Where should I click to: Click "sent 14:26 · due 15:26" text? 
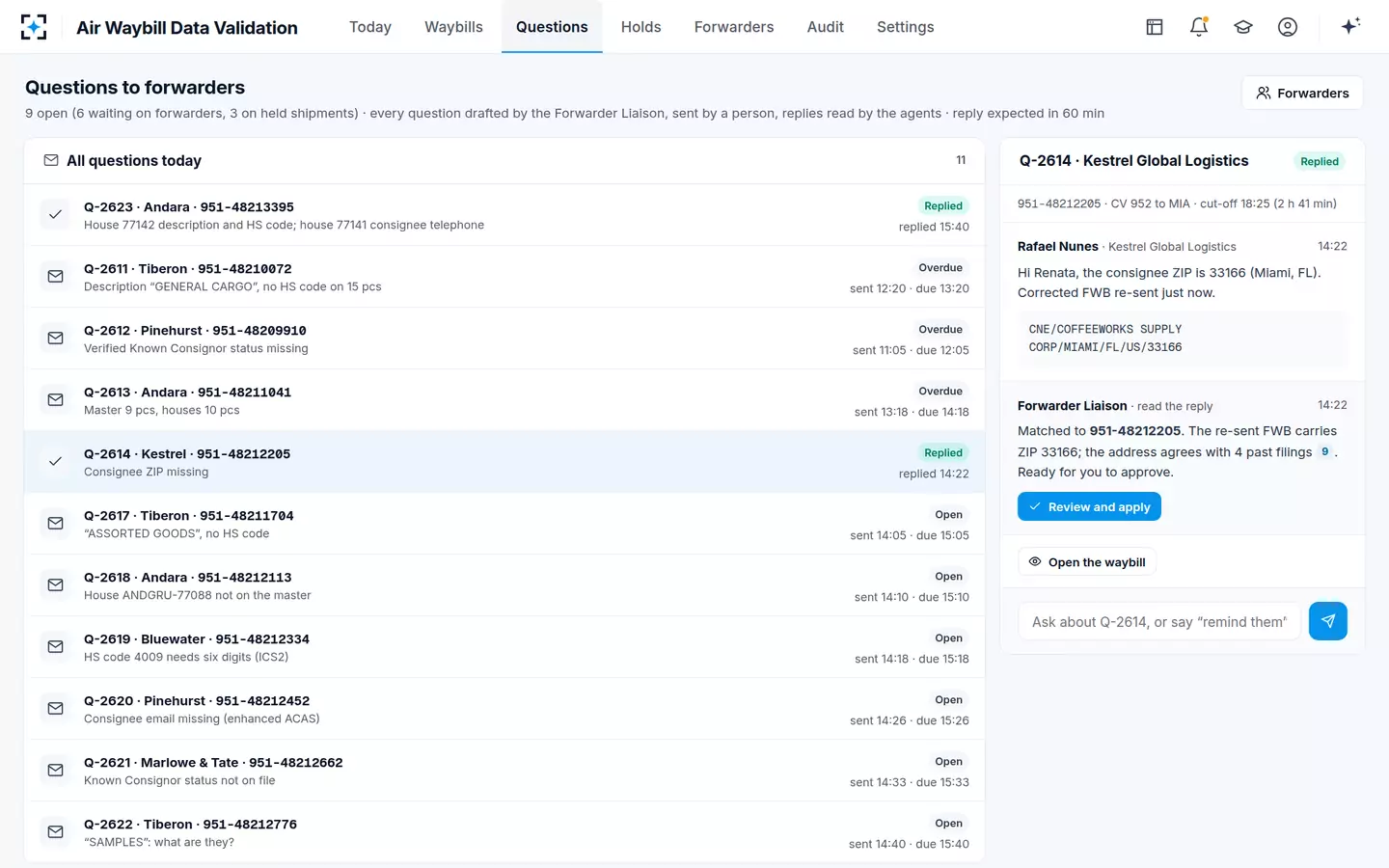[910, 720]
